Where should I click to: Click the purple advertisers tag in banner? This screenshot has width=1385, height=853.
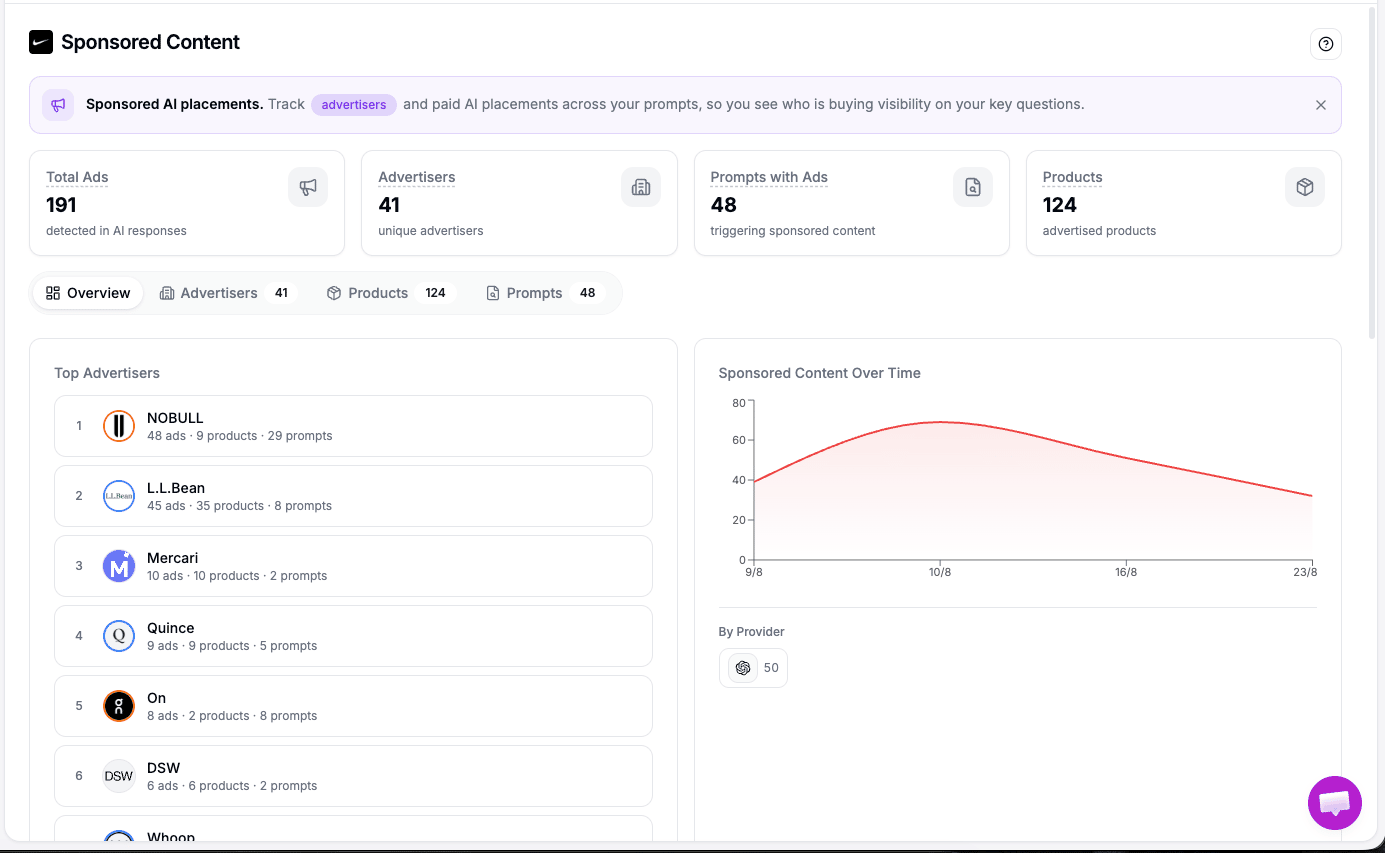pyautogui.click(x=354, y=105)
